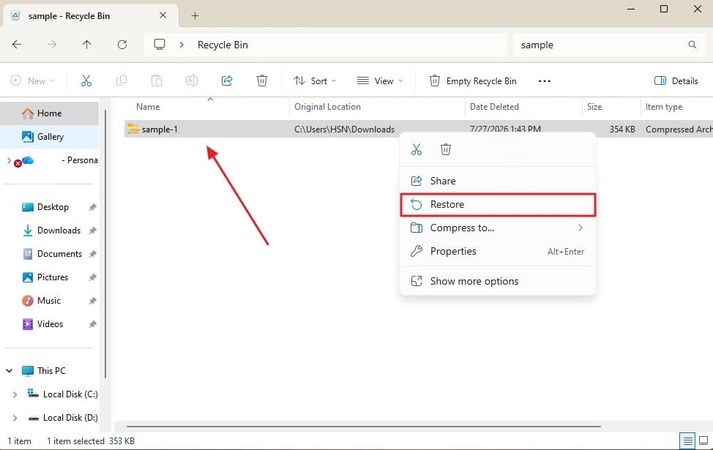
Task: Click the search magnifier icon
Action: click(692, 45)
